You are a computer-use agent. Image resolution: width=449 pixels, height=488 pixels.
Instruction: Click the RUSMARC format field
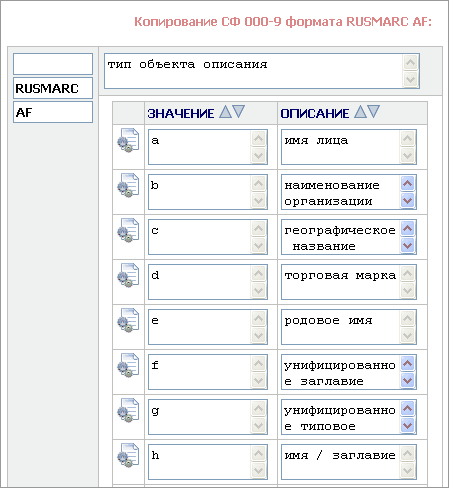click(x=53, y=88)
